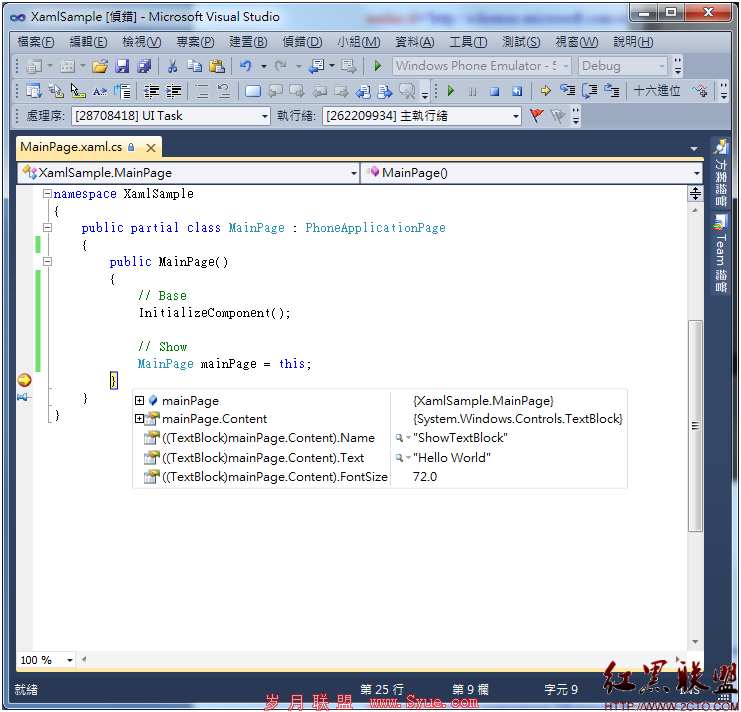Click the vertical scrollbar thumb of the editor
Screen dimensions: 741x712
coord(695,425)
